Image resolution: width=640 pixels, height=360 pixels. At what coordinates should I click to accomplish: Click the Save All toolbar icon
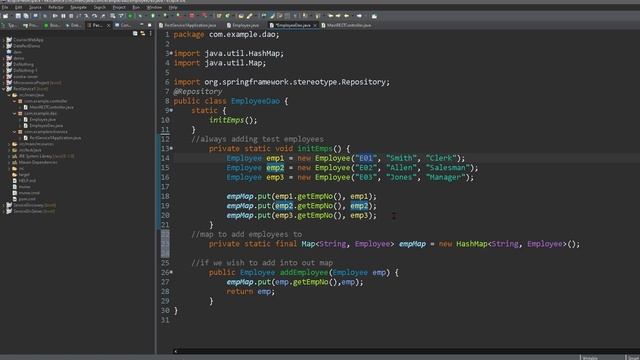26,16
